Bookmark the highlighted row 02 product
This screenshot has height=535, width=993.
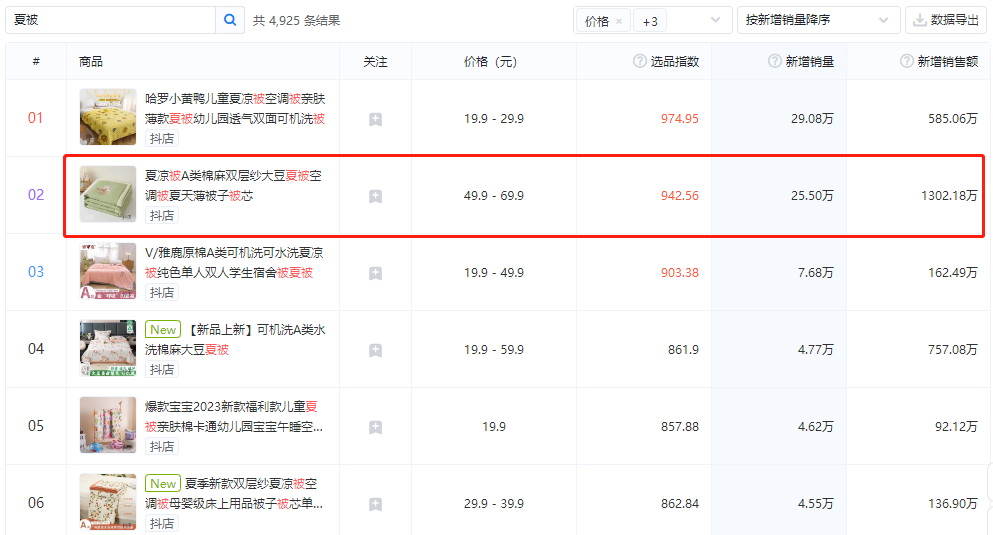375,196
